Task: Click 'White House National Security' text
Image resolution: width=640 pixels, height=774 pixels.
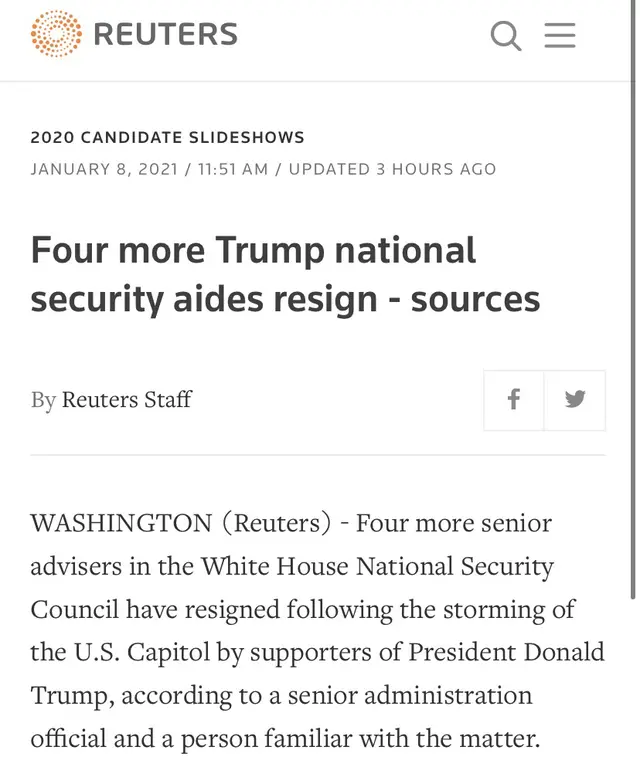Action: click(377, 567)
